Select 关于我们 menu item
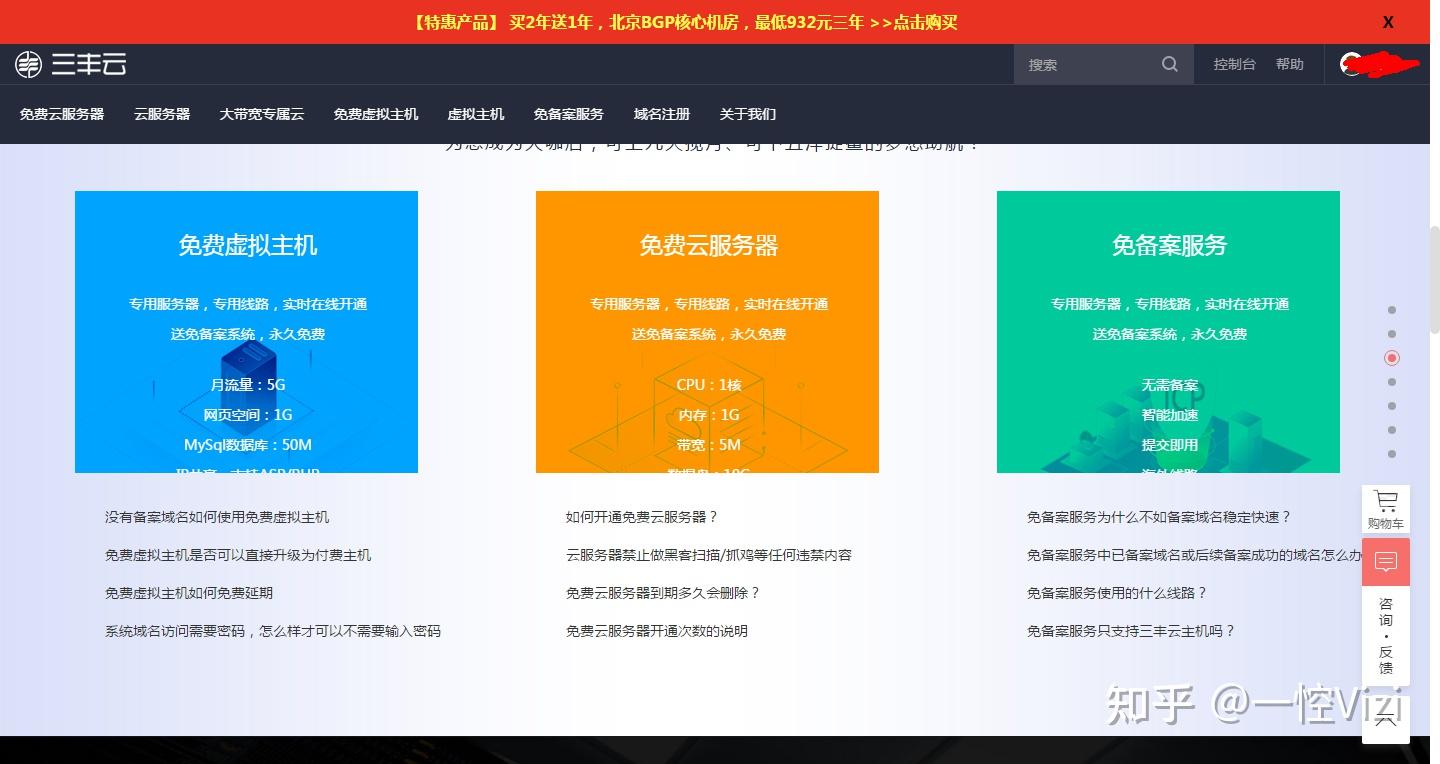 click(x=748, y=114)
